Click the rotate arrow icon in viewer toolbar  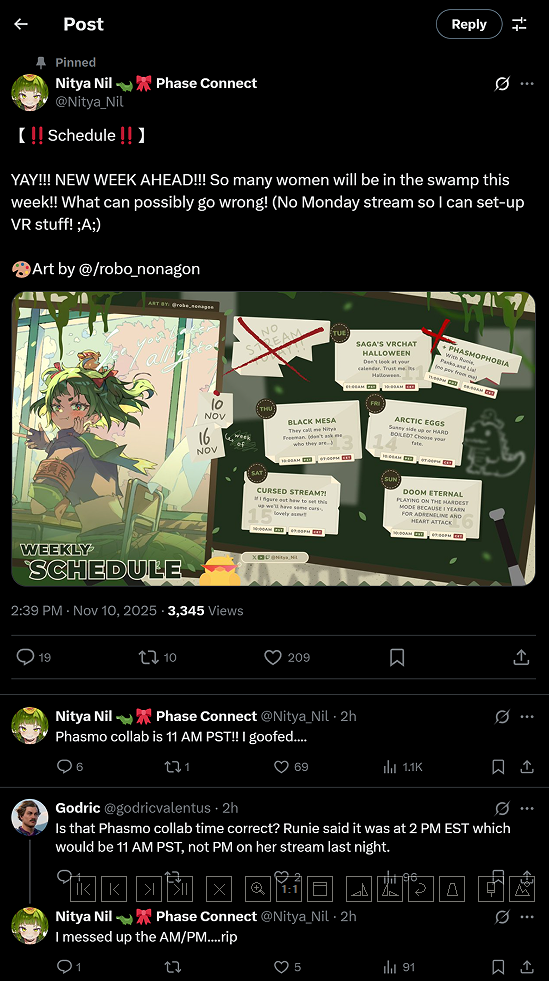[420, 888]
